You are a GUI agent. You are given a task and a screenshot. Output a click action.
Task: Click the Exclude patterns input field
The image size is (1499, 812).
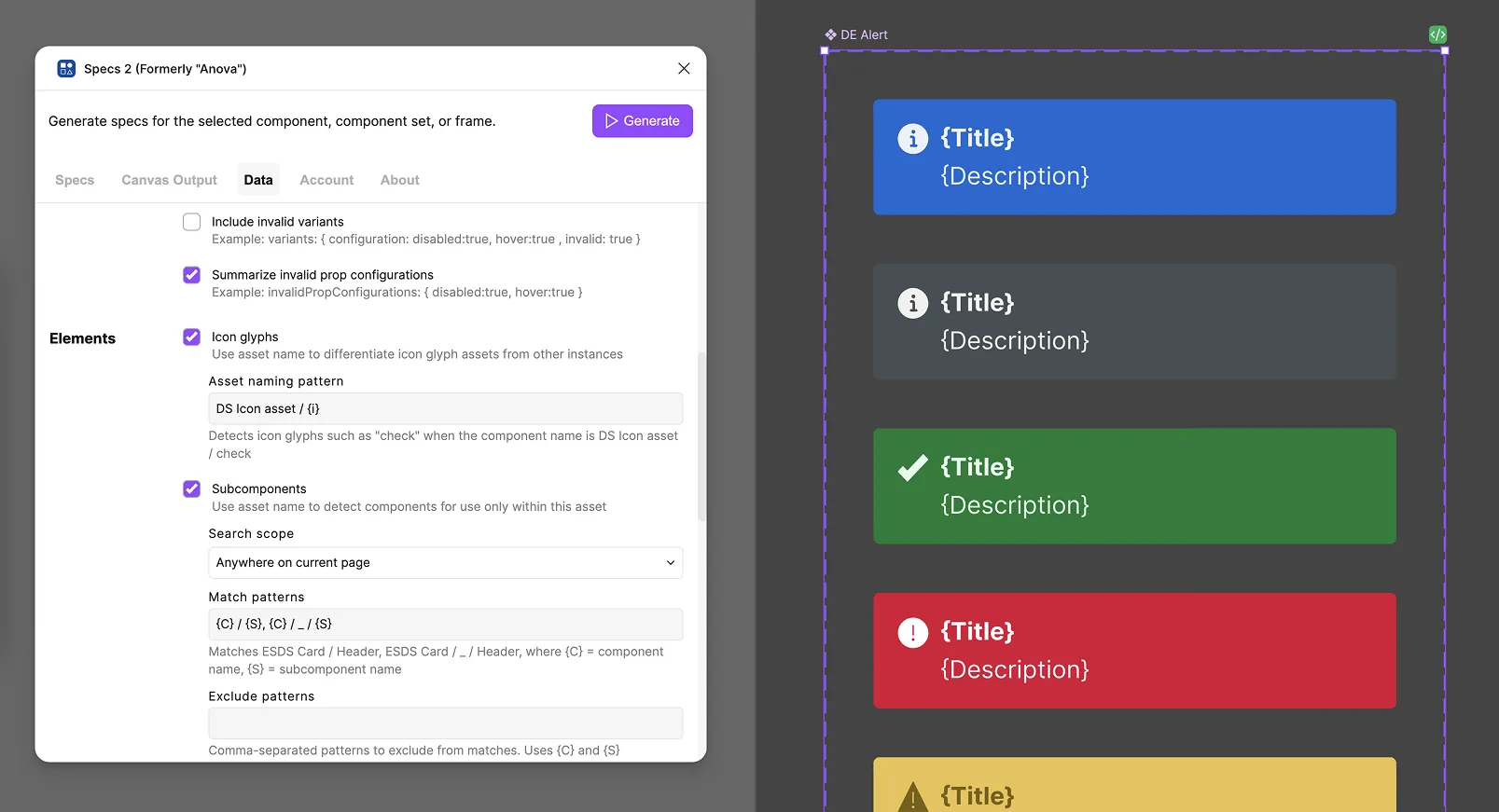[445, 723]
